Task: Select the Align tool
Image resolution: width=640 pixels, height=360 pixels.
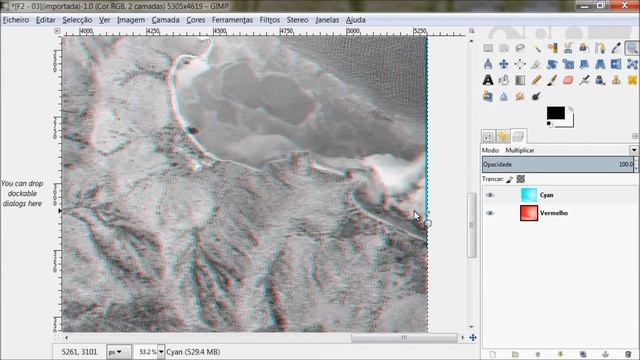Action: [520, 64]
